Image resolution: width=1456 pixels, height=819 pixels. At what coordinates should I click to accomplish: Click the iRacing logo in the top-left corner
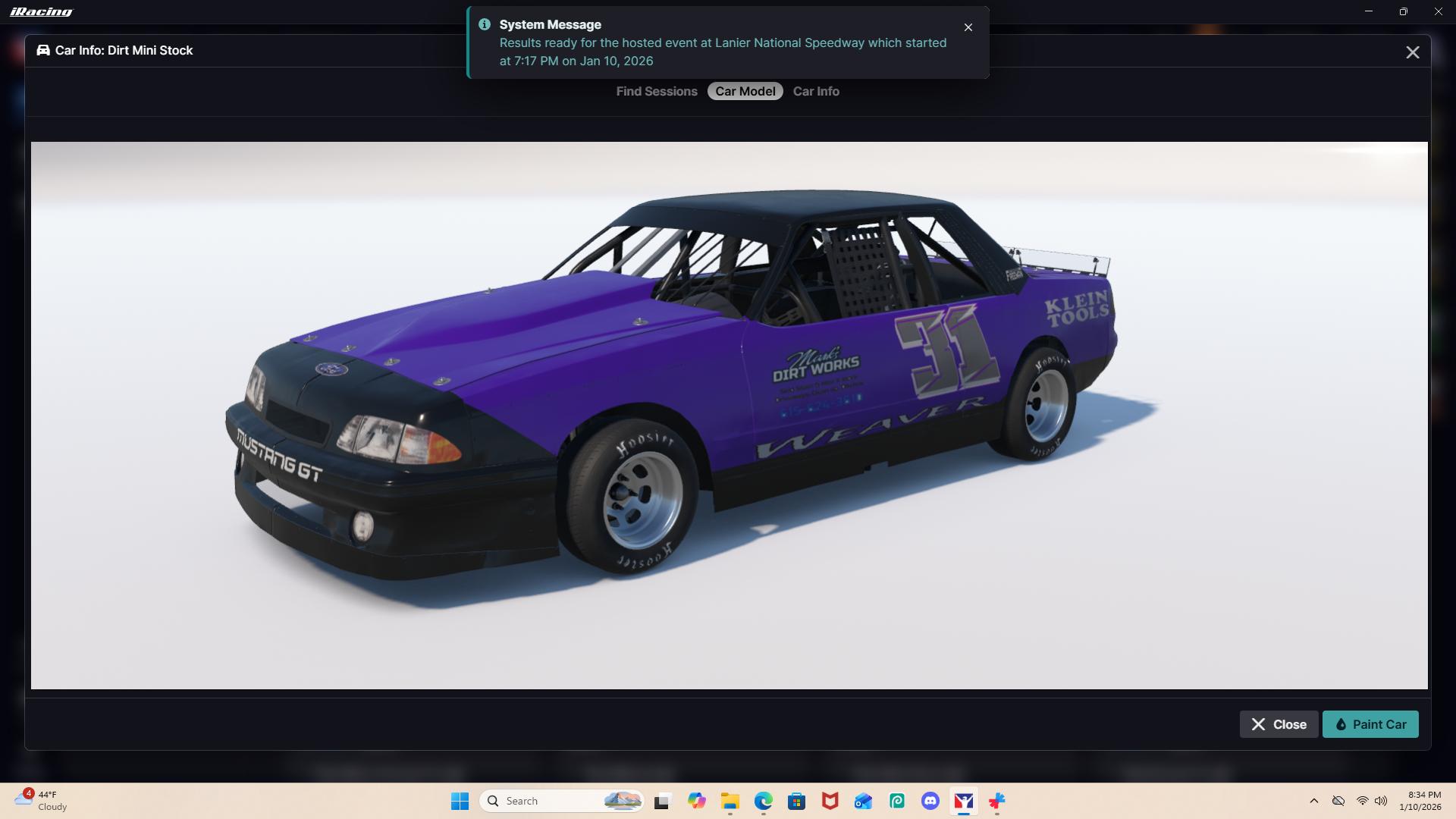coord(42,11)
